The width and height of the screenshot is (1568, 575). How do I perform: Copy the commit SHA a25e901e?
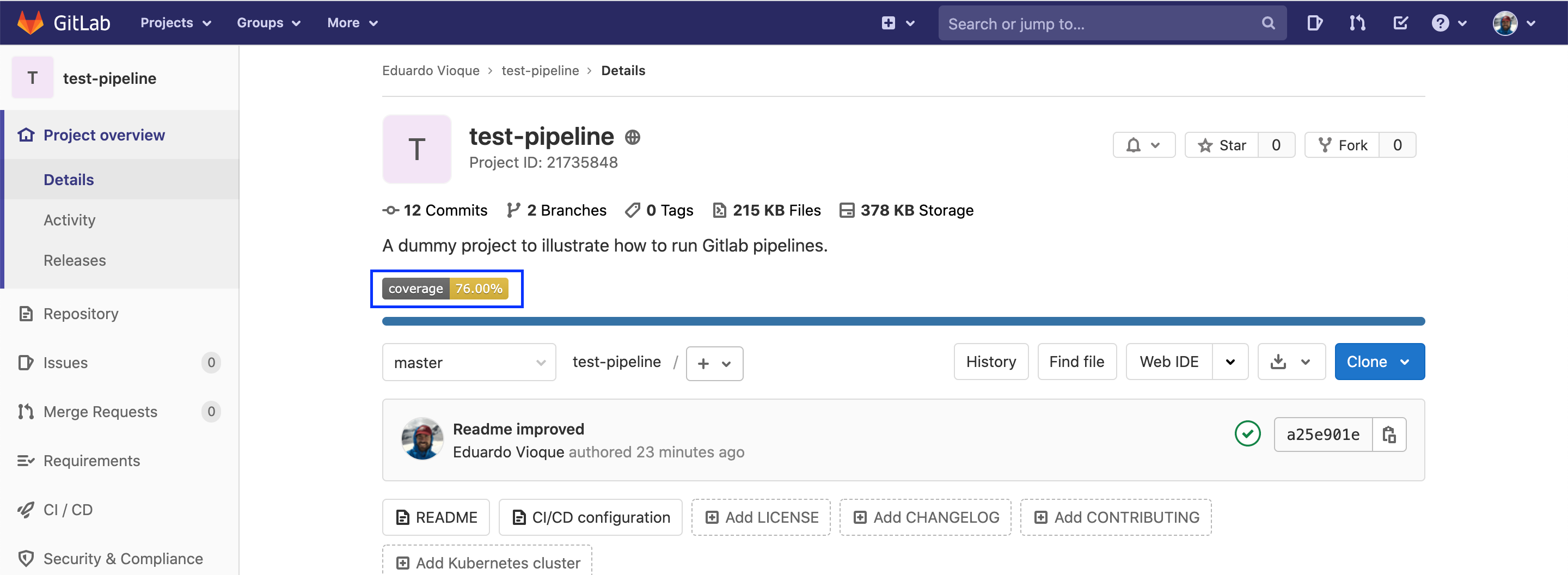1391,435
